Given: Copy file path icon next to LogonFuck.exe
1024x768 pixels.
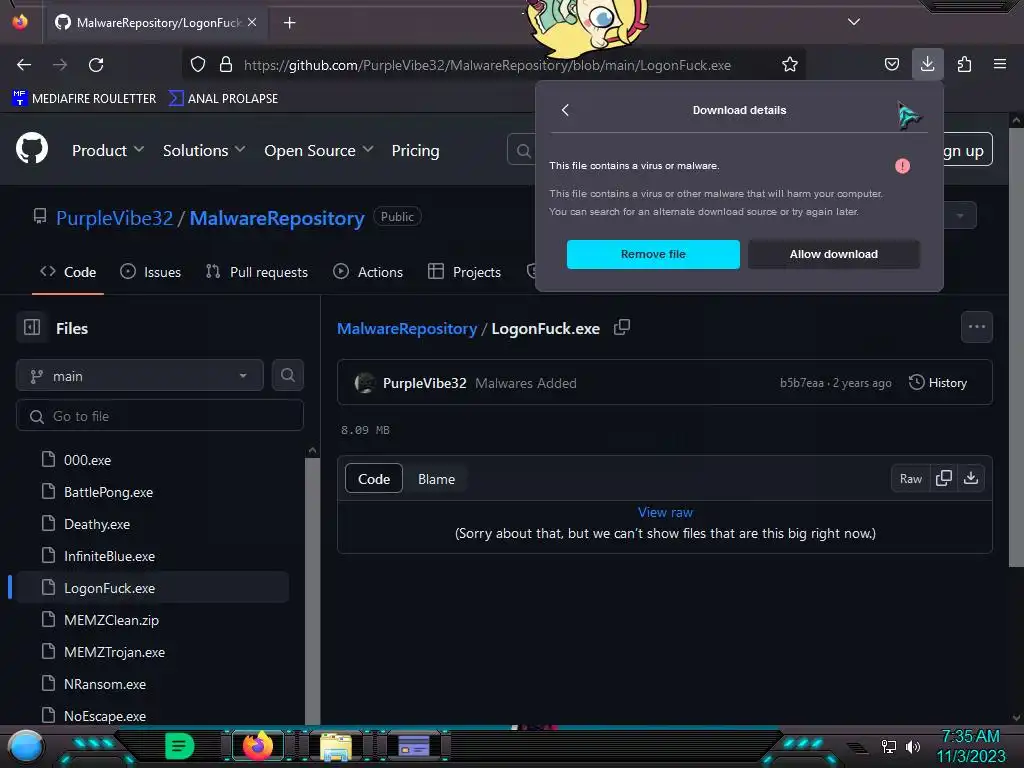Looking at the screenshot, I should coord(622,327).
